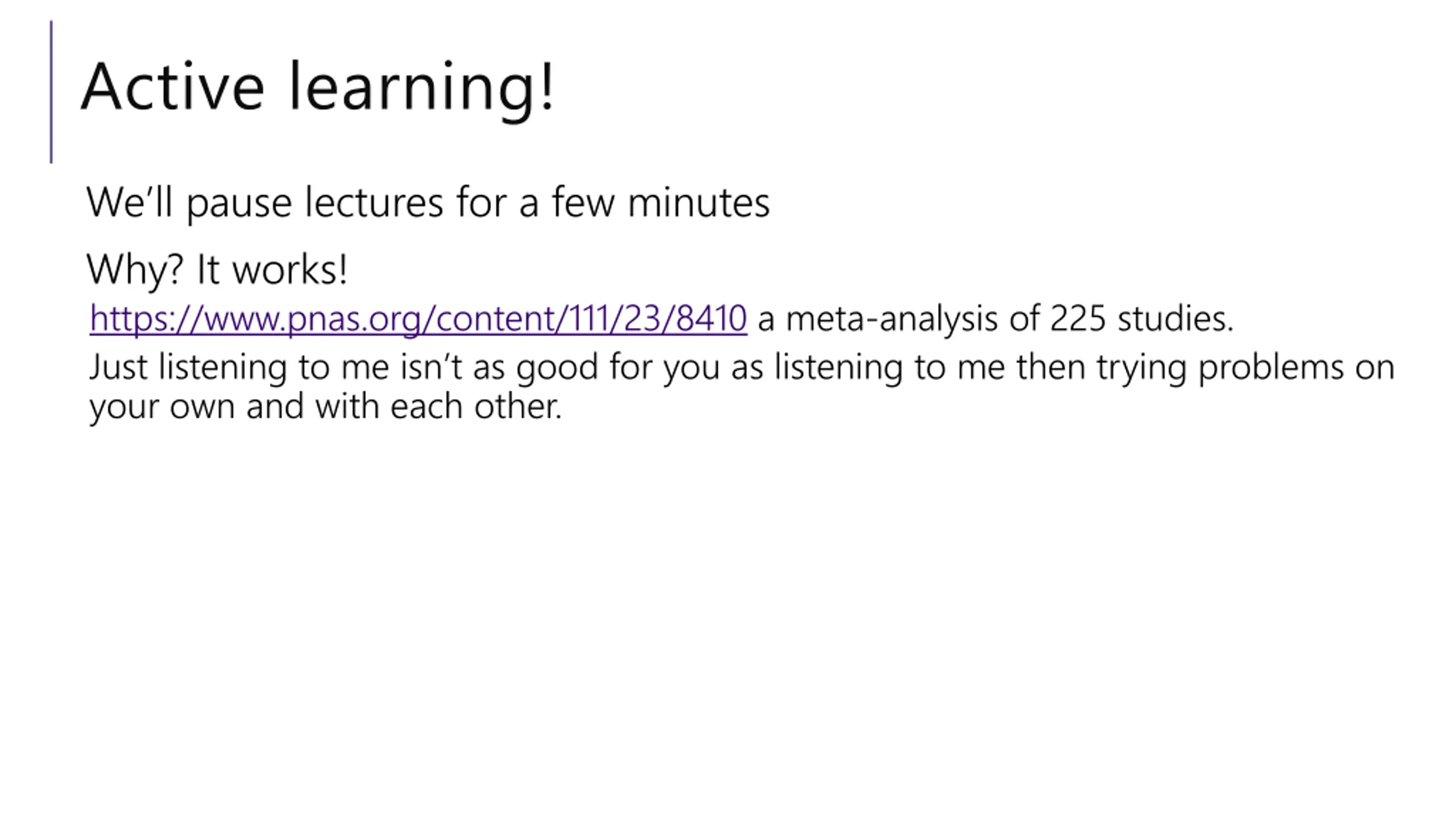Image resolution: width=1456 pixels, height=819 pixels.
Task: Click the line "your own and with each other."
Action: click(x=325, y=406)
